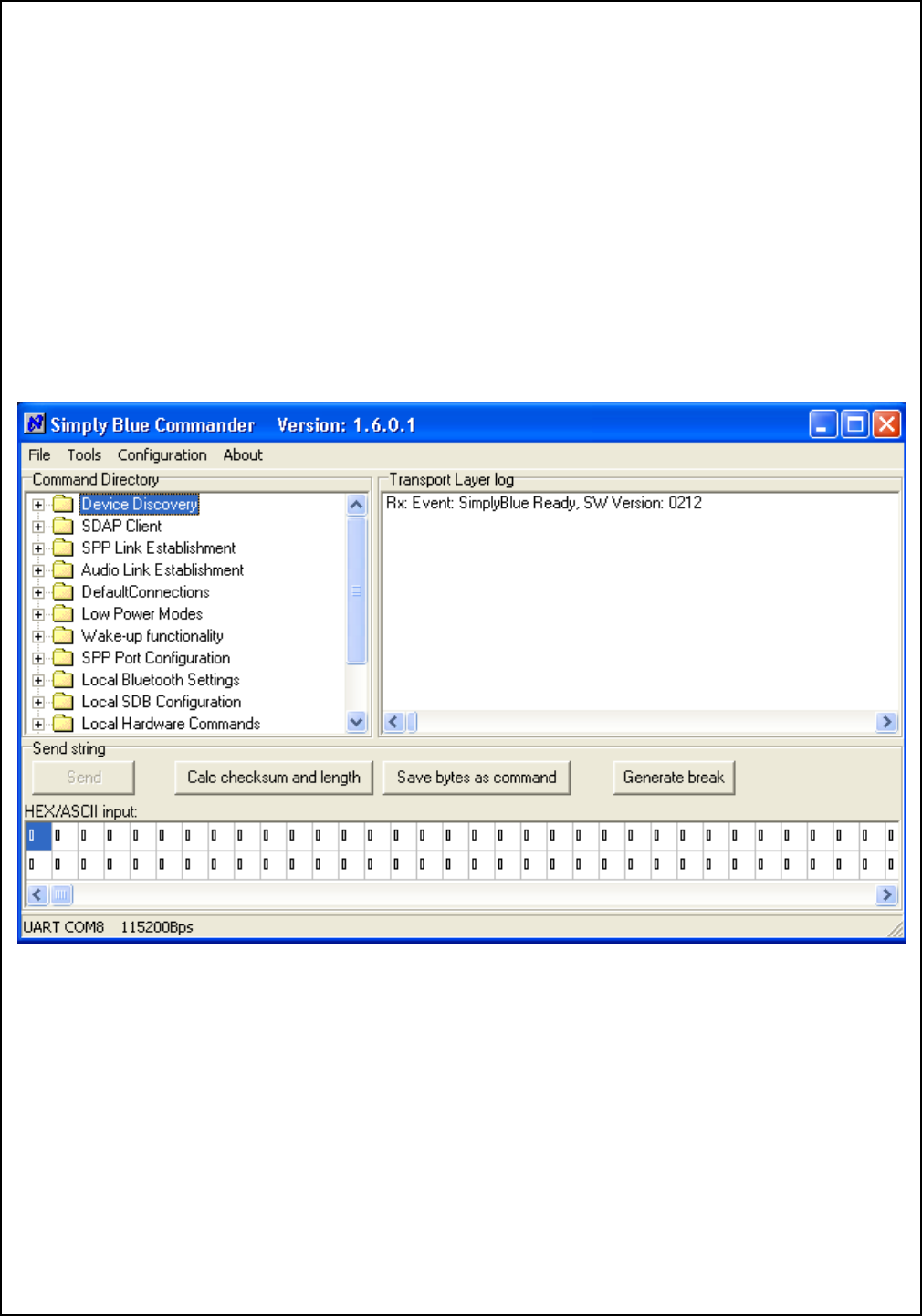
Task: Click Save bytes as command button
Action: point(477,778)
